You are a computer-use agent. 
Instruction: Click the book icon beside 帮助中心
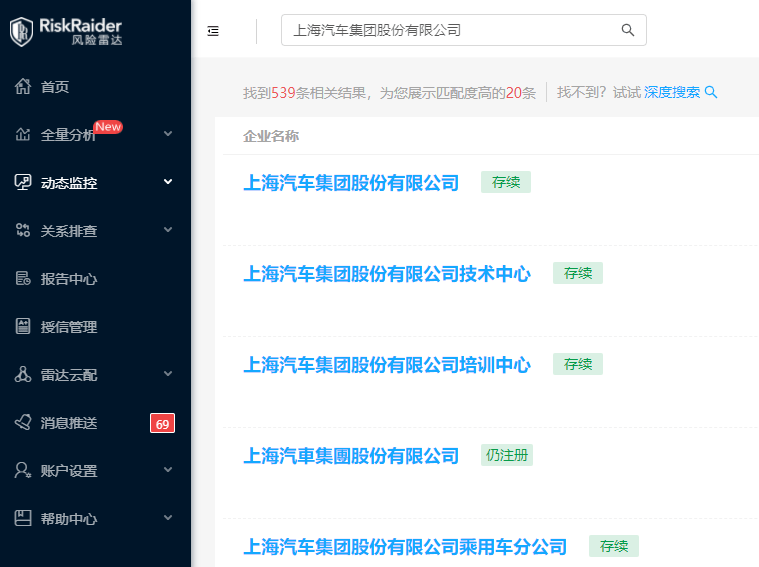(x=23, y=518)
